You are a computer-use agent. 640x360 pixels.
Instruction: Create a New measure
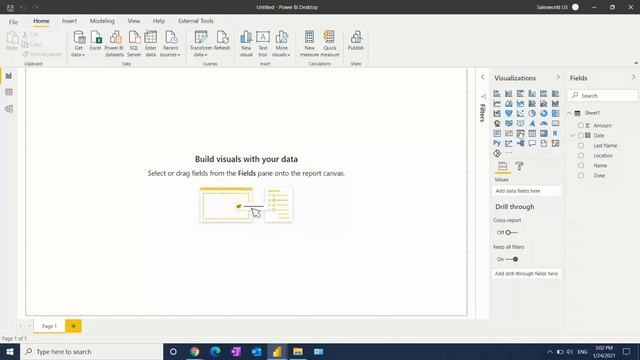click(309, 43)
